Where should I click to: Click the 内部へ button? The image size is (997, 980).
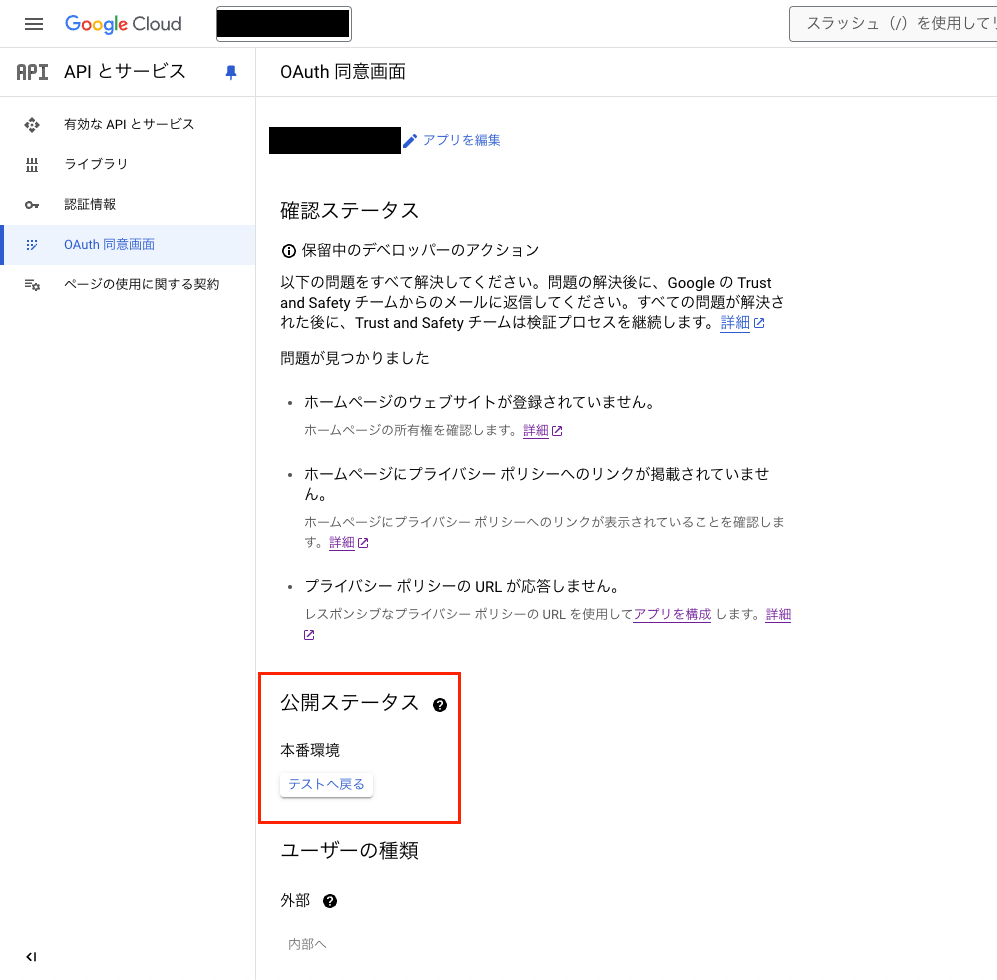(x=308, y=944)
